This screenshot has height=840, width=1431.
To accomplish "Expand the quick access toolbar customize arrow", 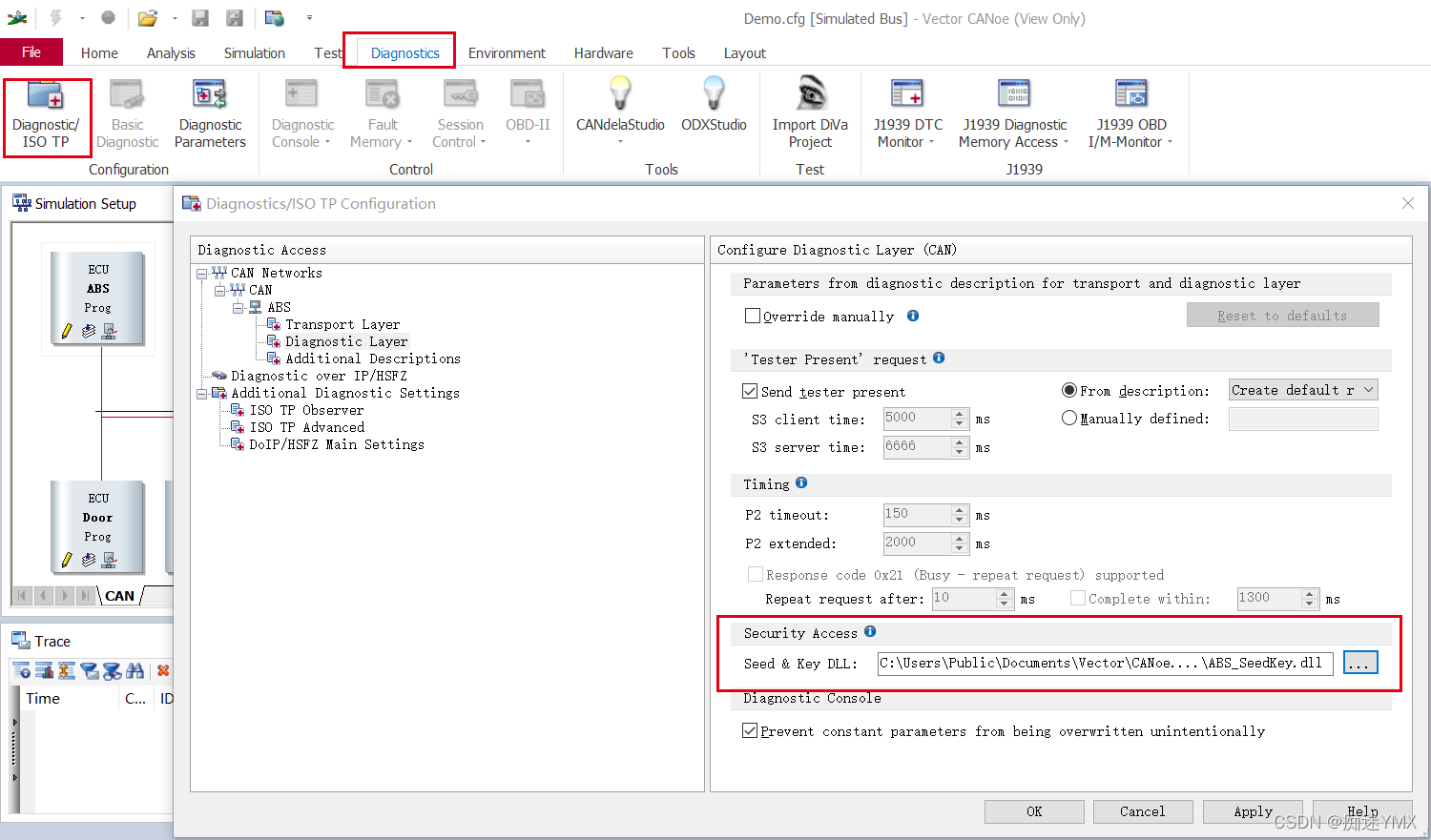I will click(309, 18).
